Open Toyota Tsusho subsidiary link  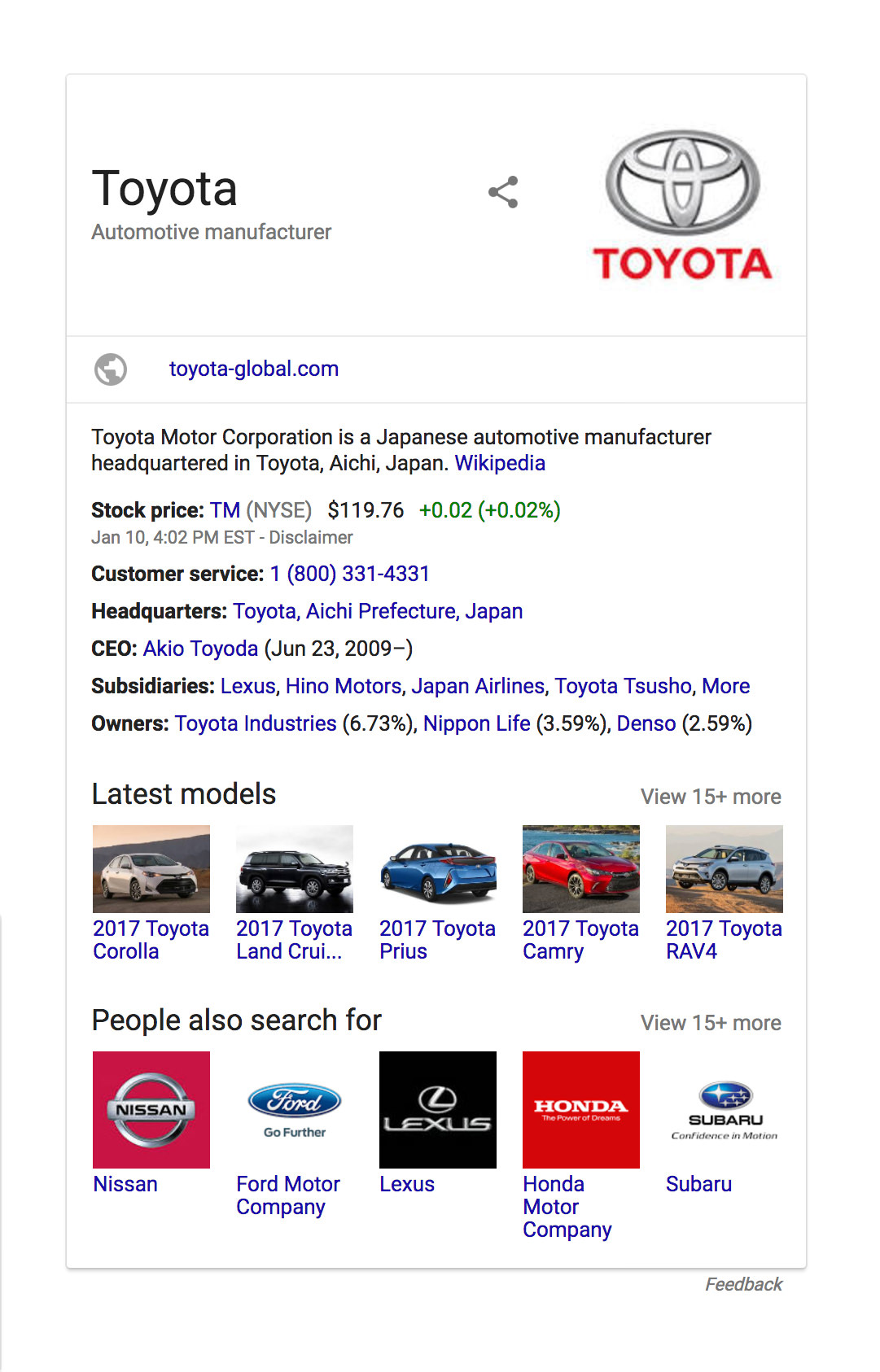point(624,686)
